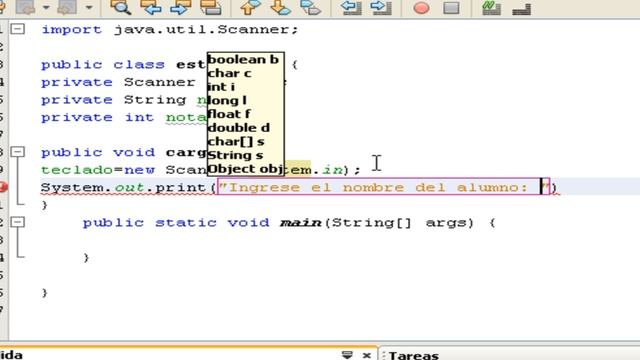This screenshot has height=360, width=640.
Task: Open the forward history dropdown arrow
Action: coord(89,8)
